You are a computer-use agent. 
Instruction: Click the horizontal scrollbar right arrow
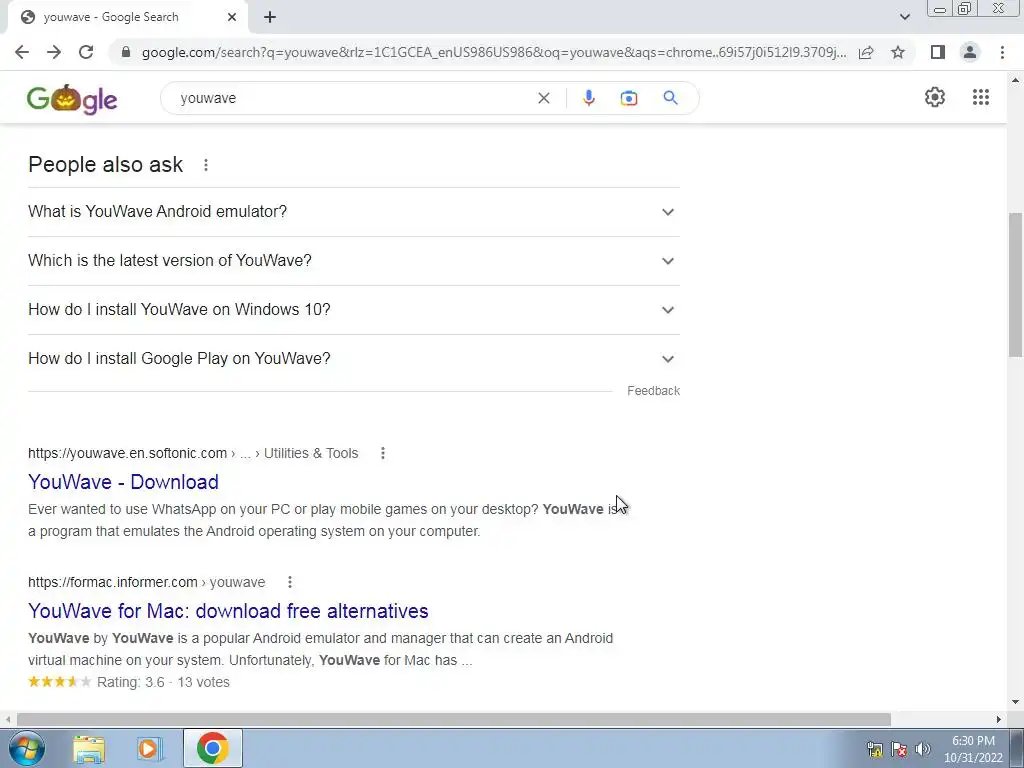(999, 719)
